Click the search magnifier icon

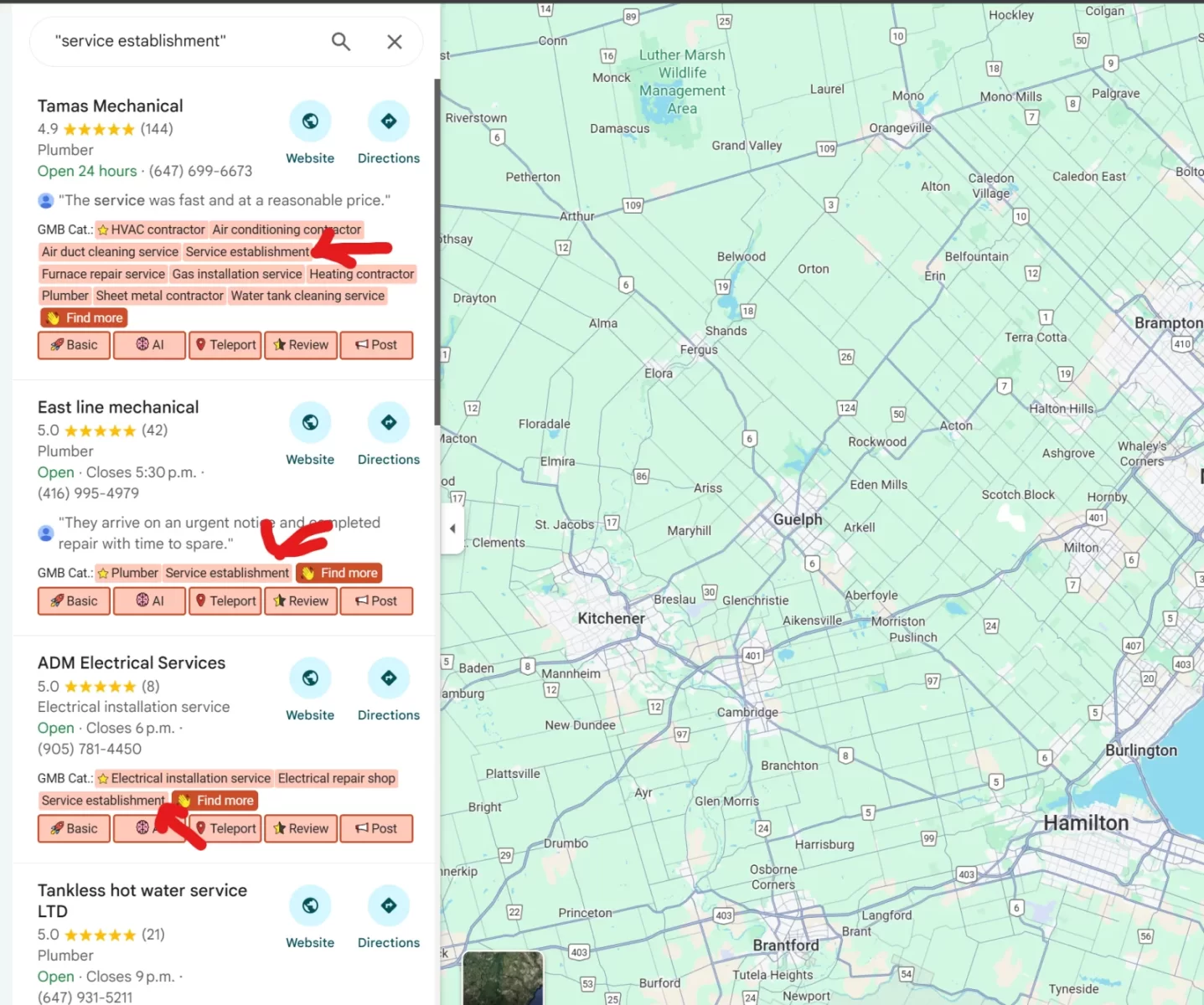340,41
